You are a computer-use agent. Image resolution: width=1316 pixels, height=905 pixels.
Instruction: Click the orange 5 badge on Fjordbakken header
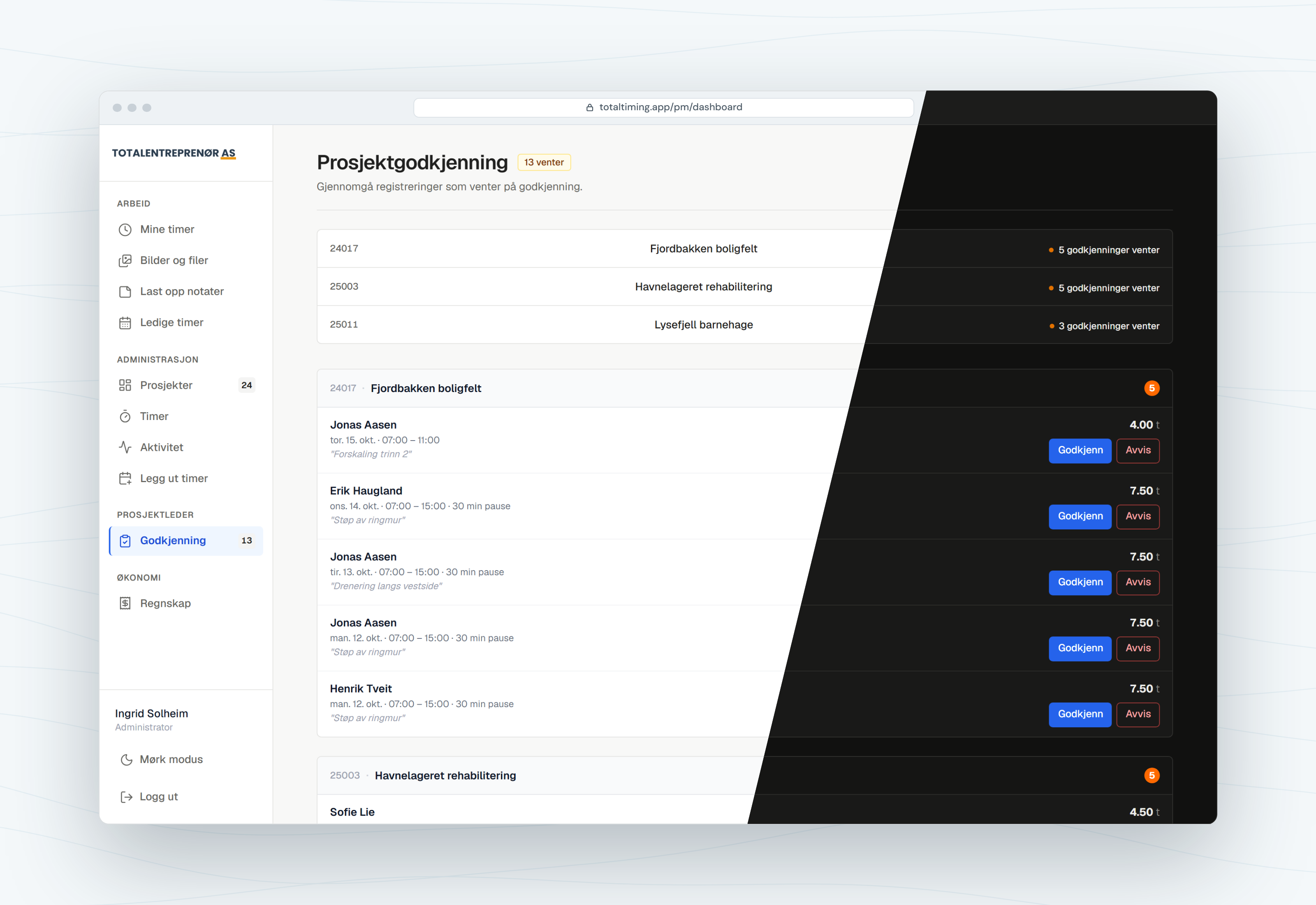click(x=1151, y=388)
